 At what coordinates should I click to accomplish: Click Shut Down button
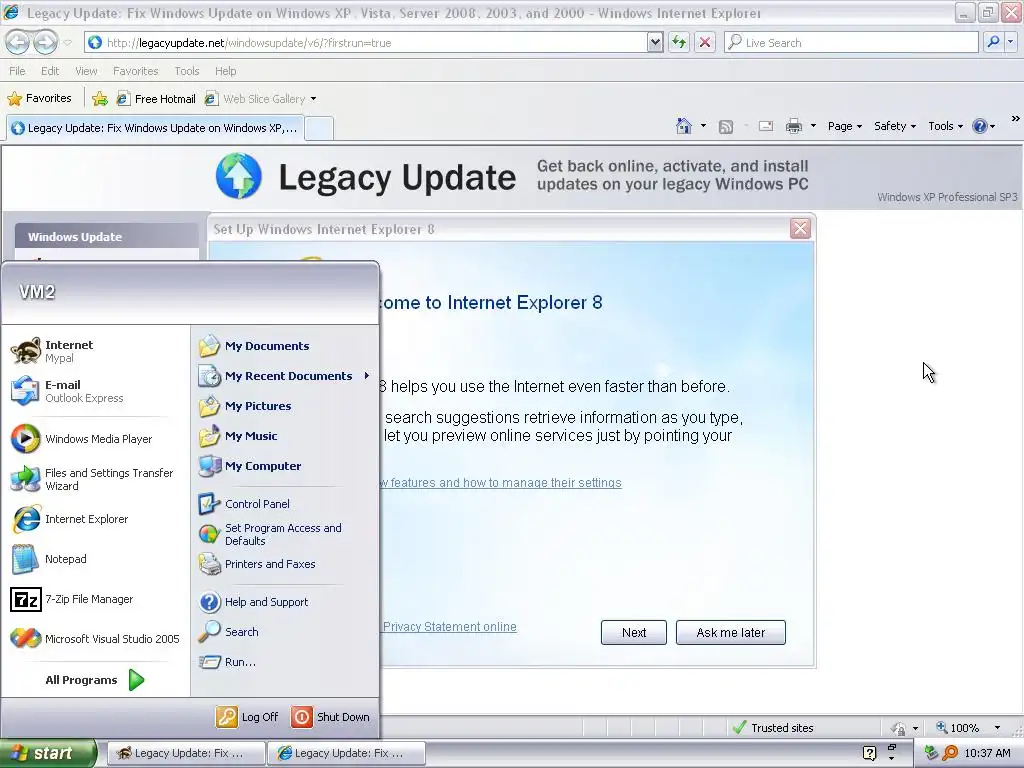[x=330, y=717]
